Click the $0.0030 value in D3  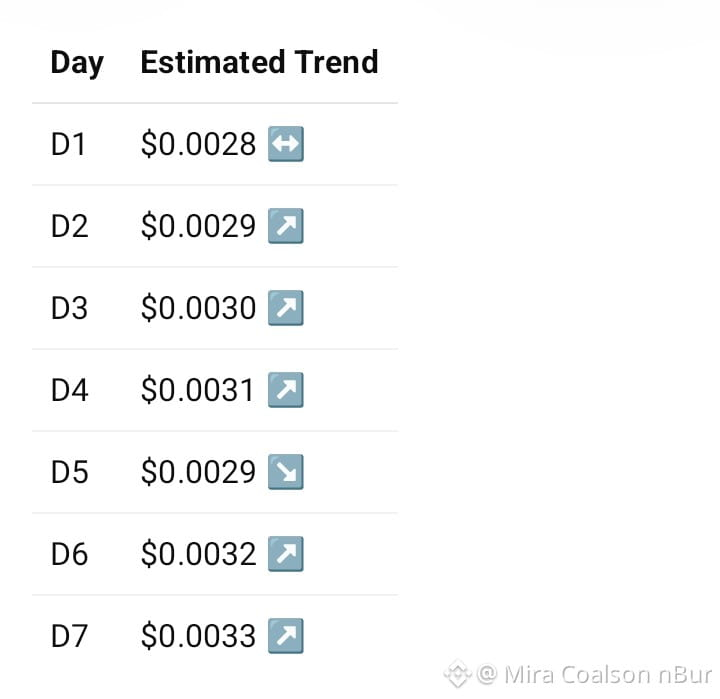pos(198,308)
